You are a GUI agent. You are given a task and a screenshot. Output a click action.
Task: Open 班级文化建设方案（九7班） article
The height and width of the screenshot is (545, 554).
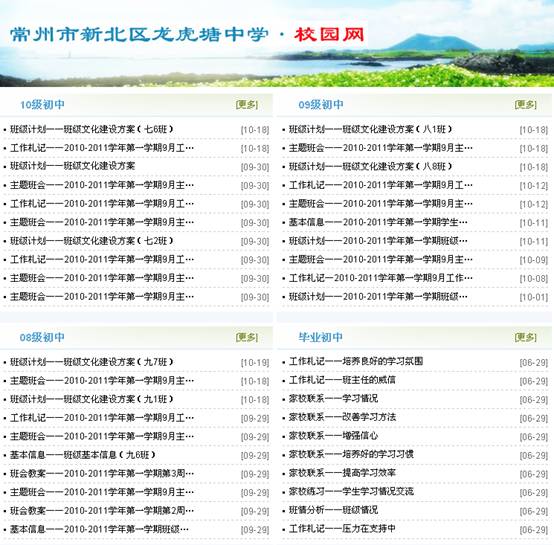tap(92, 362)
